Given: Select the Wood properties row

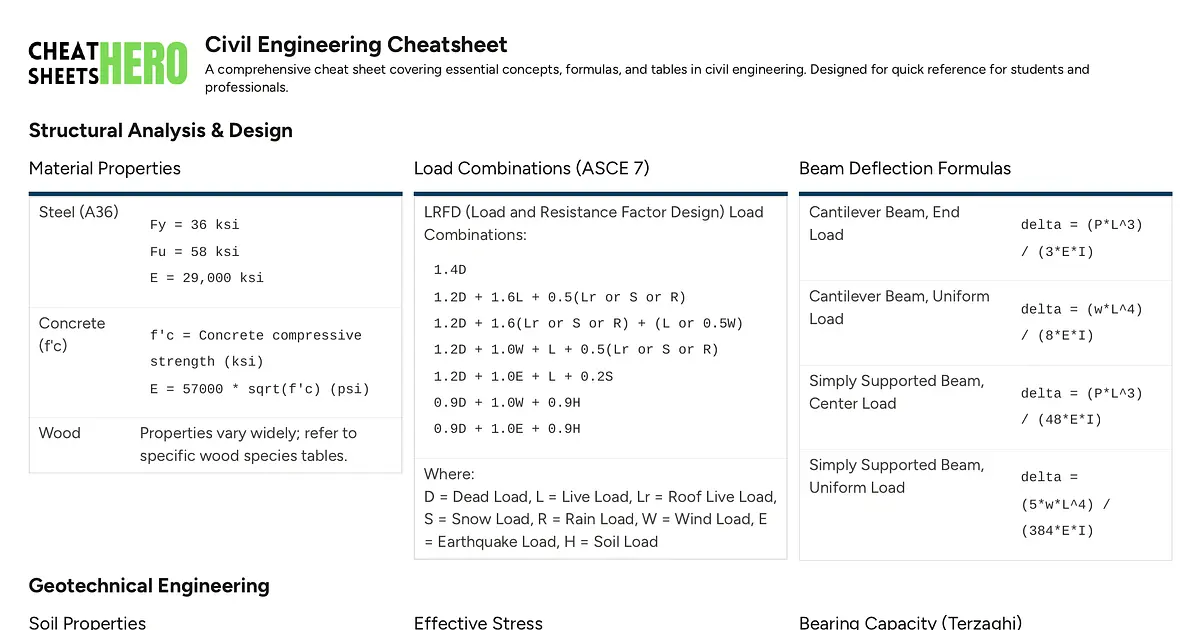Looking at the screenshot, I should (59, 433).
